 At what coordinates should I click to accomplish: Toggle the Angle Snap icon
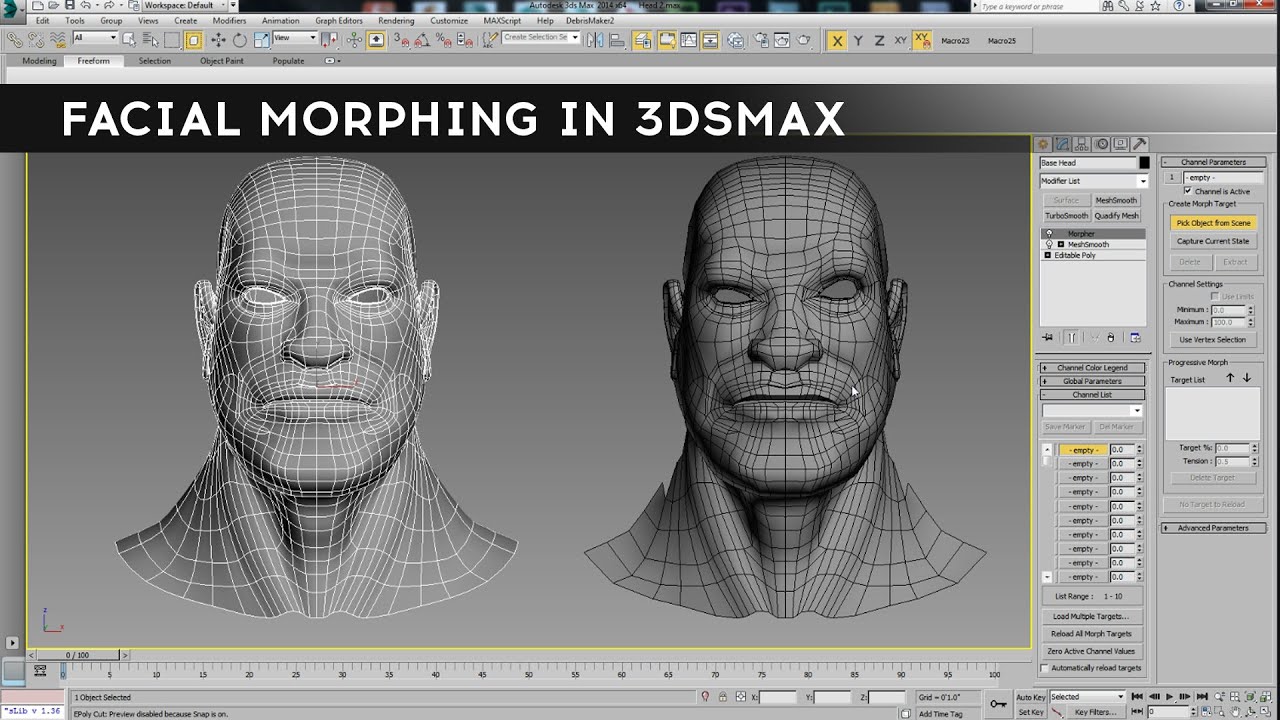tap(422, 41)
